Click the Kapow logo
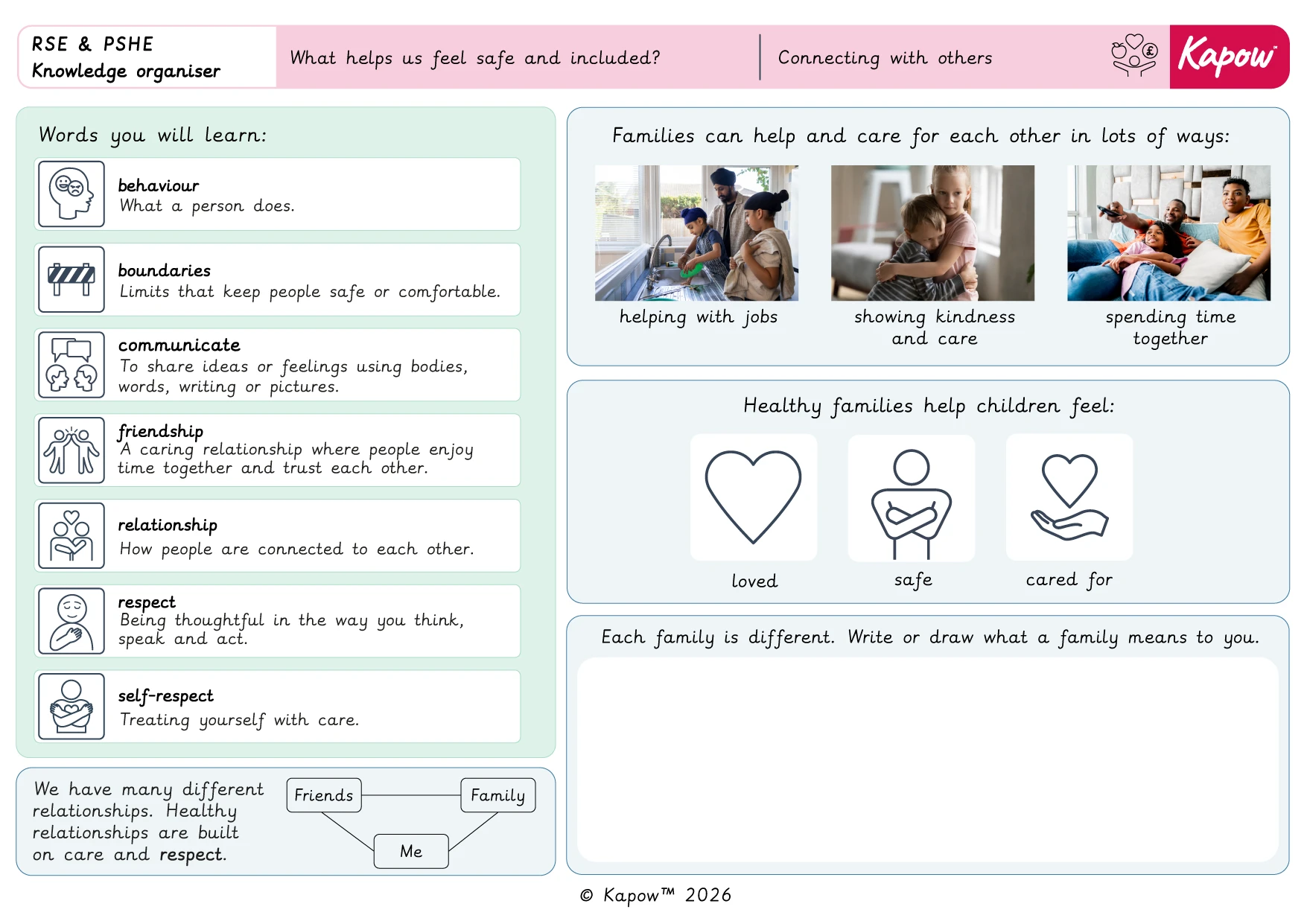 point(1229,57)
